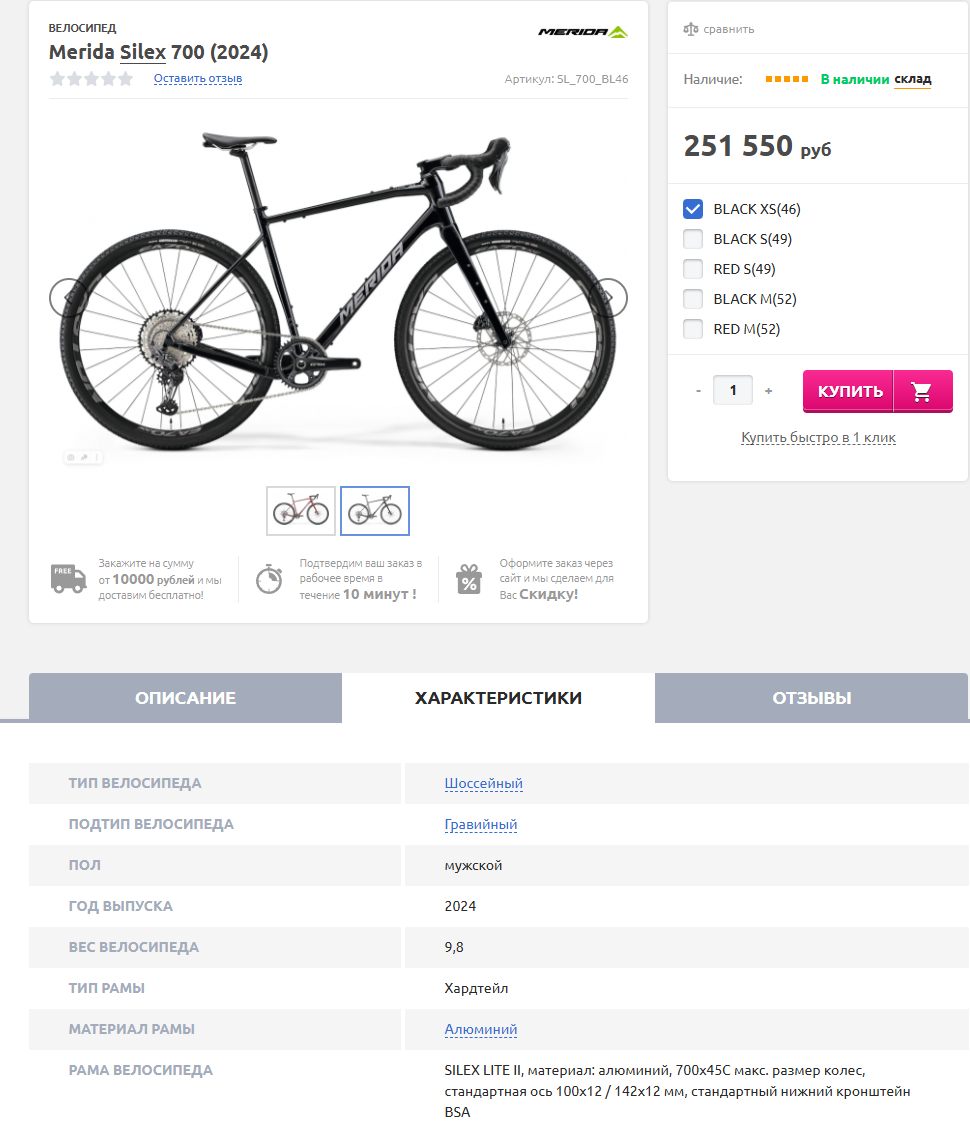Tick the BLACK M(52) checkbox
This screenshot has height=1122, width=970.
693,299
